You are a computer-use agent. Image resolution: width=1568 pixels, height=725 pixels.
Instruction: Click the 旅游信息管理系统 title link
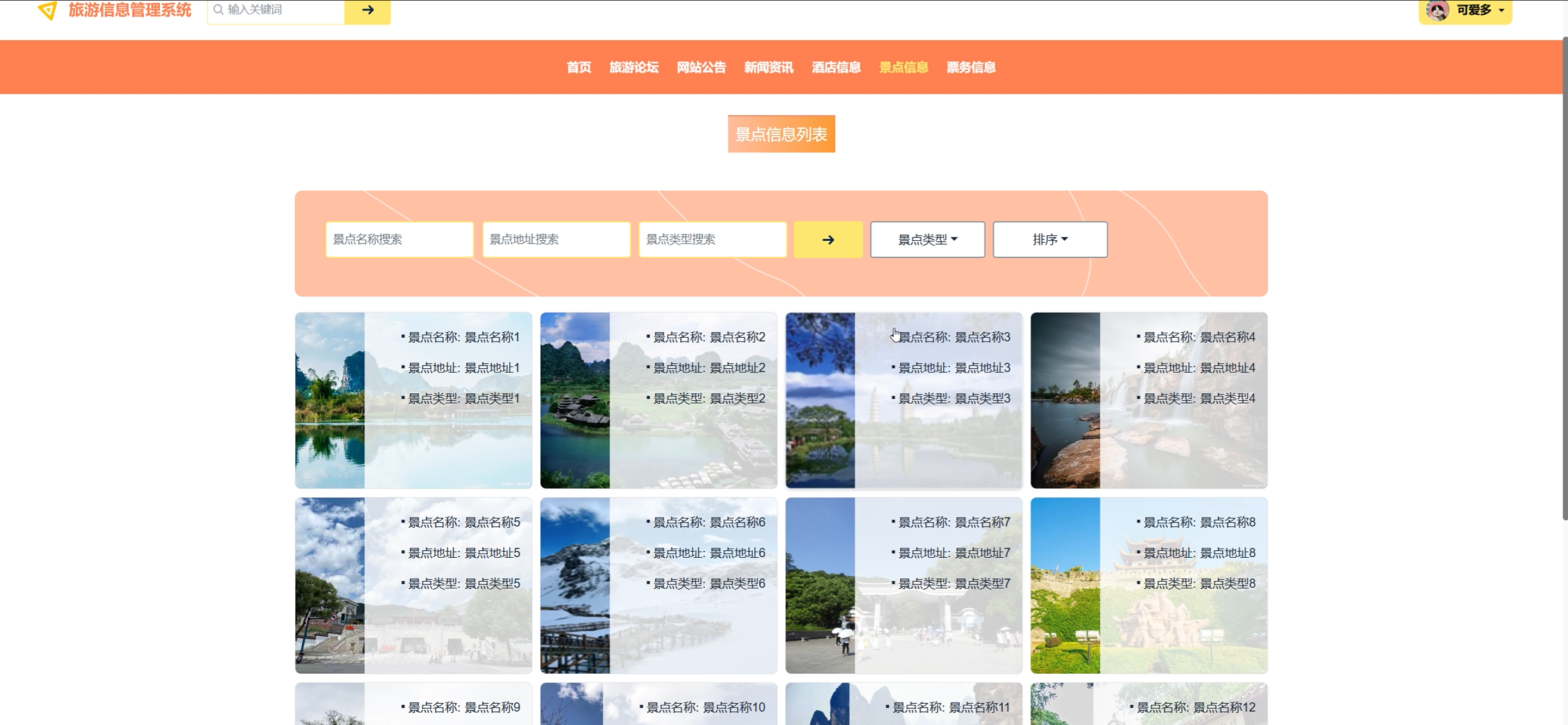(130, 10)
